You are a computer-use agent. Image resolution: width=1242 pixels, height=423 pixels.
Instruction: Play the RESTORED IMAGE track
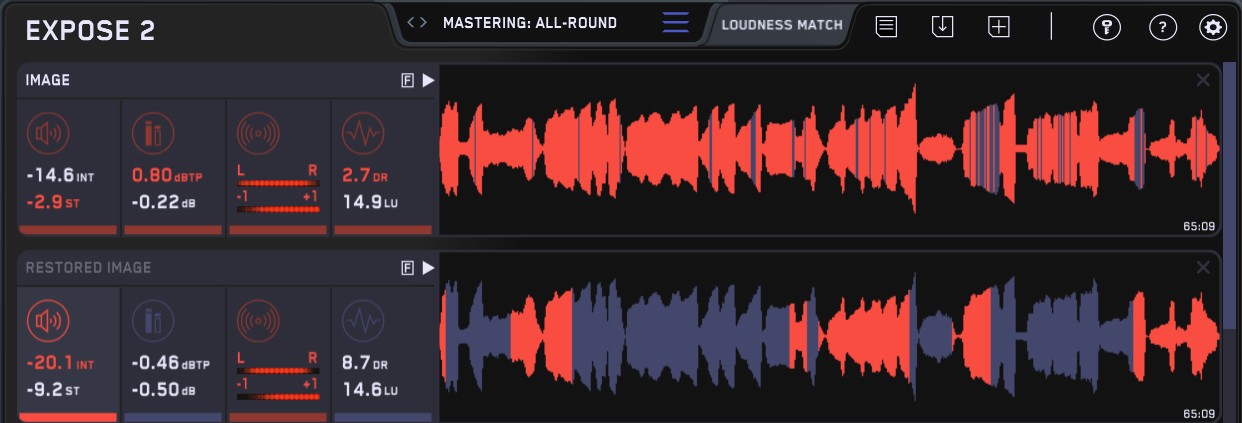[x=428, y=267]
